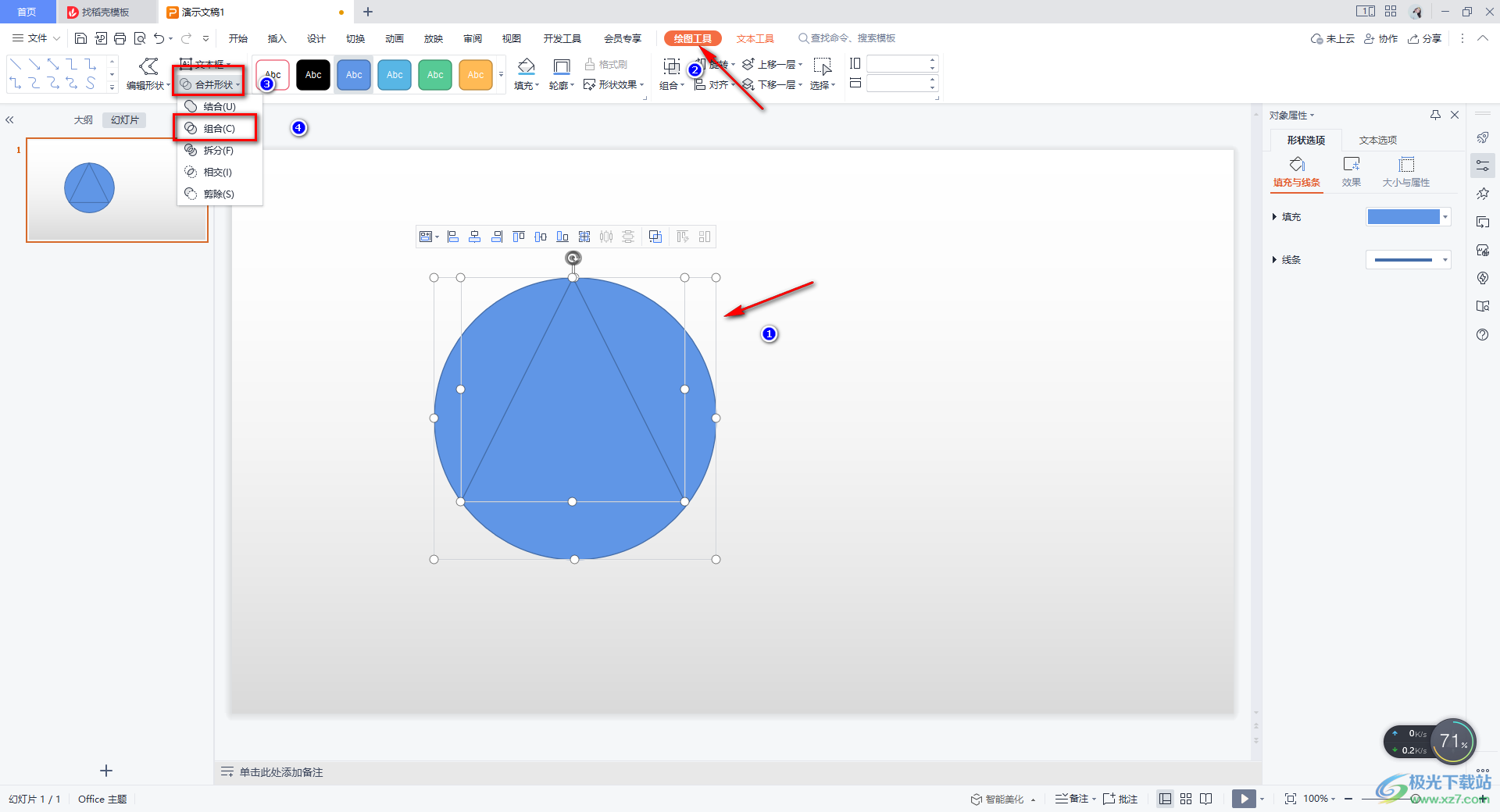
Task: Click the Collaborate (协作) button
Action: (x=1381, y=38)
